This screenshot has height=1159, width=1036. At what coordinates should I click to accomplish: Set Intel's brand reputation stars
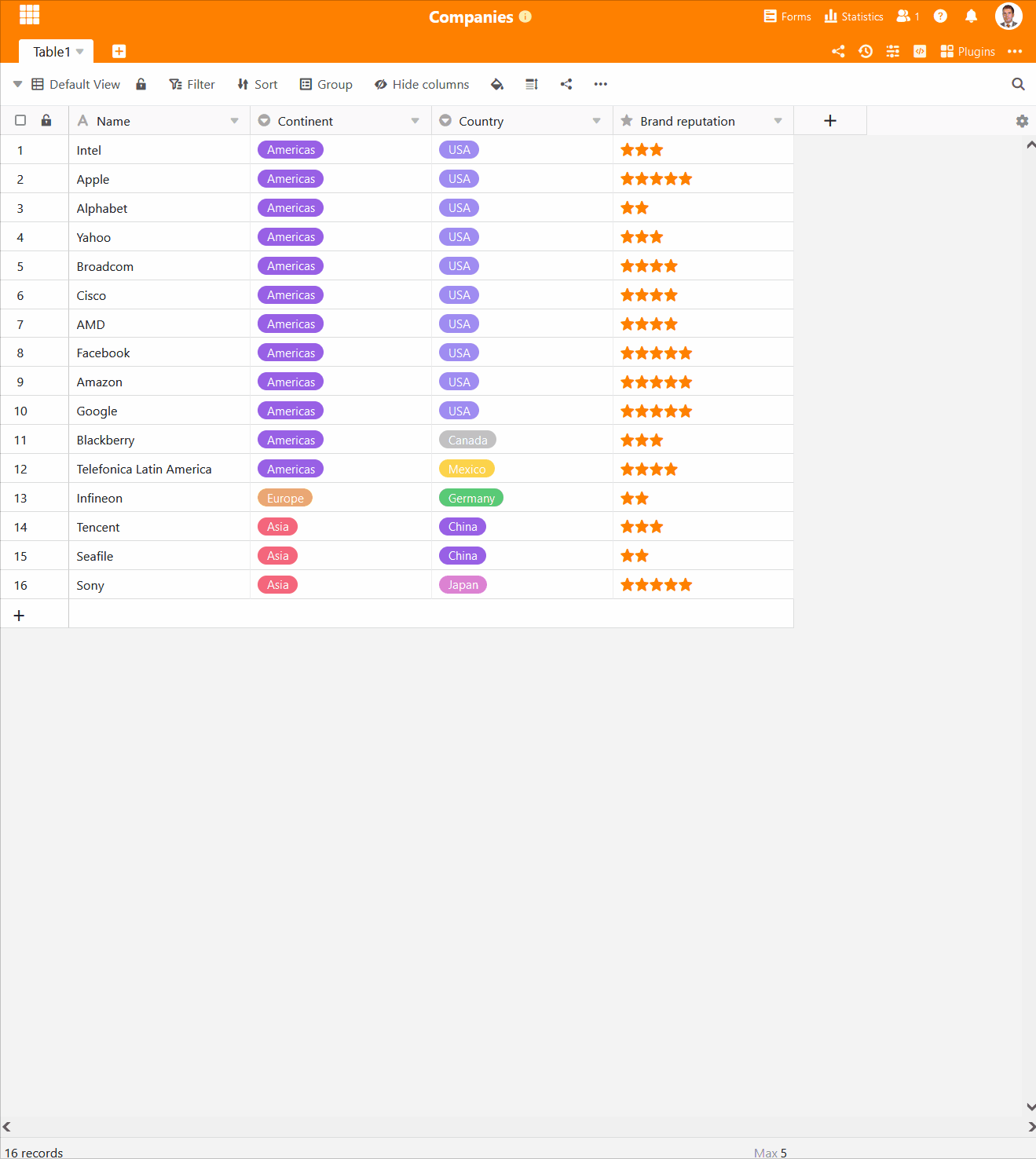click(x=642, y=150)
